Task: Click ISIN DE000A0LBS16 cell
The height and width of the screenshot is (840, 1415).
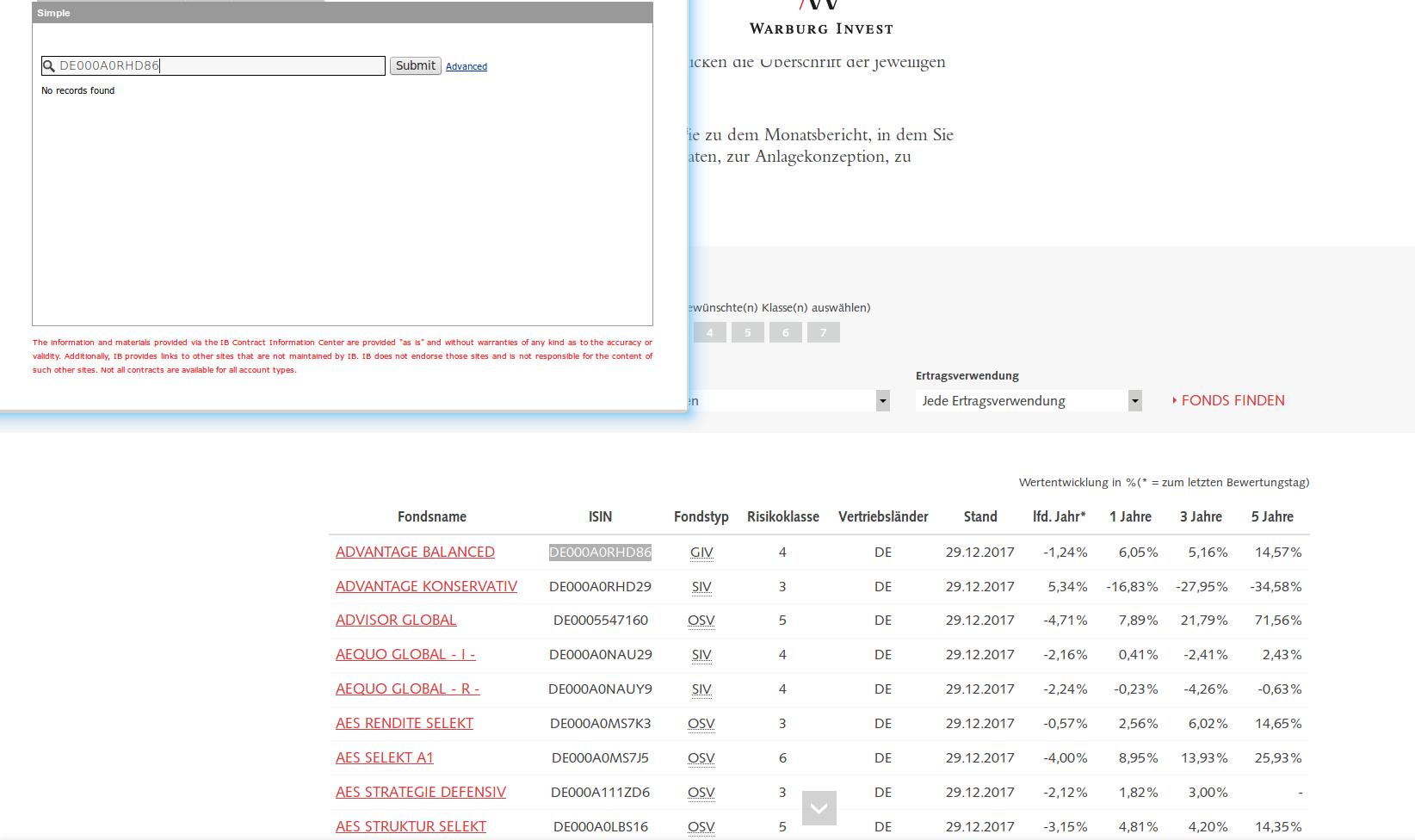Action: point(601,826)
